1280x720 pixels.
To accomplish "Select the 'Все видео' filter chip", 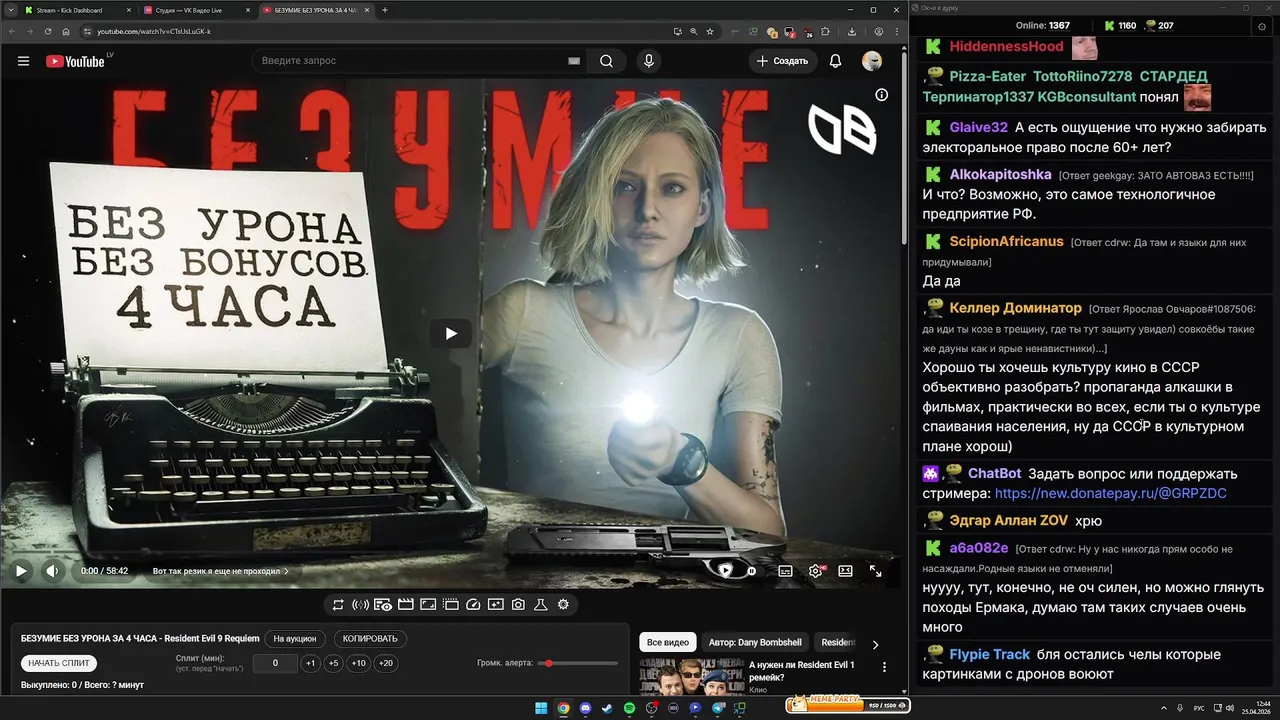I will (x=668, y=642).
